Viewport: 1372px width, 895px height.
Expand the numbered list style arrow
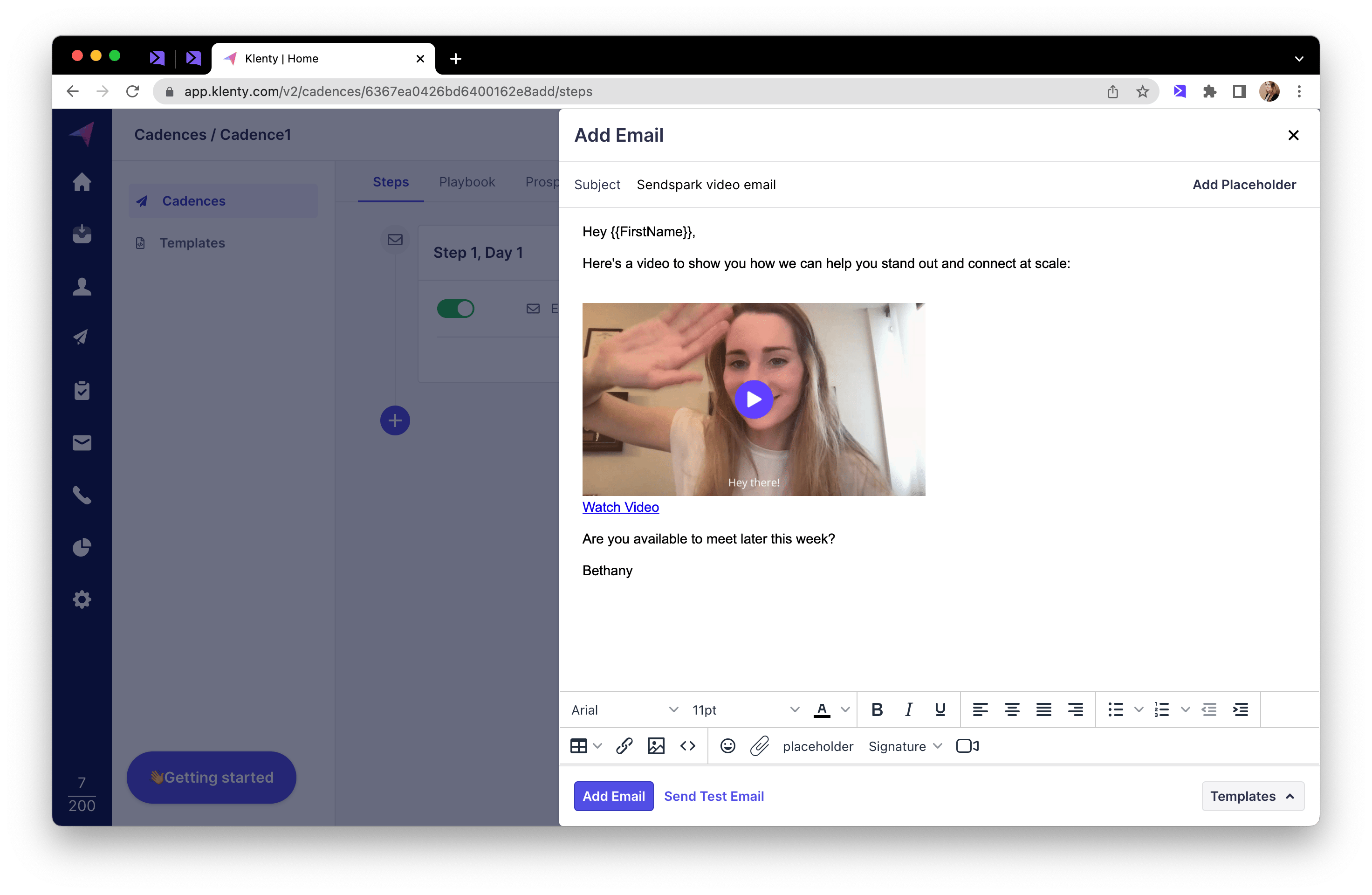(x=1185, y=710)
